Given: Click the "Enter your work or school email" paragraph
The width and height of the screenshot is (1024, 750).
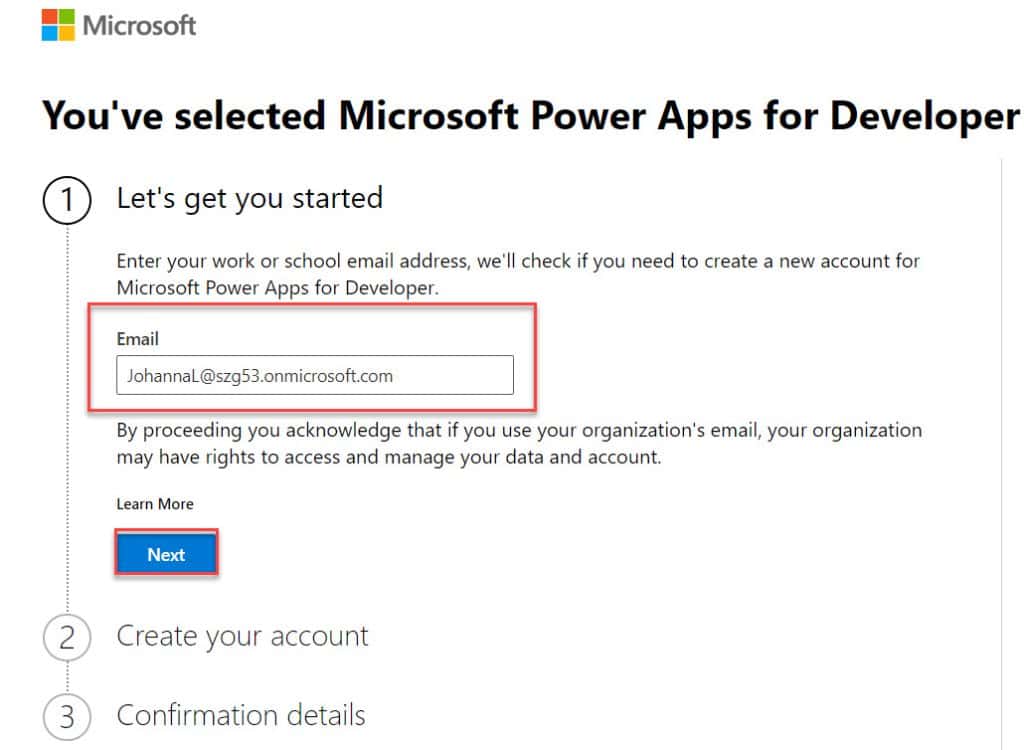Looking at the screenshot, I should (x=518, y=274).
